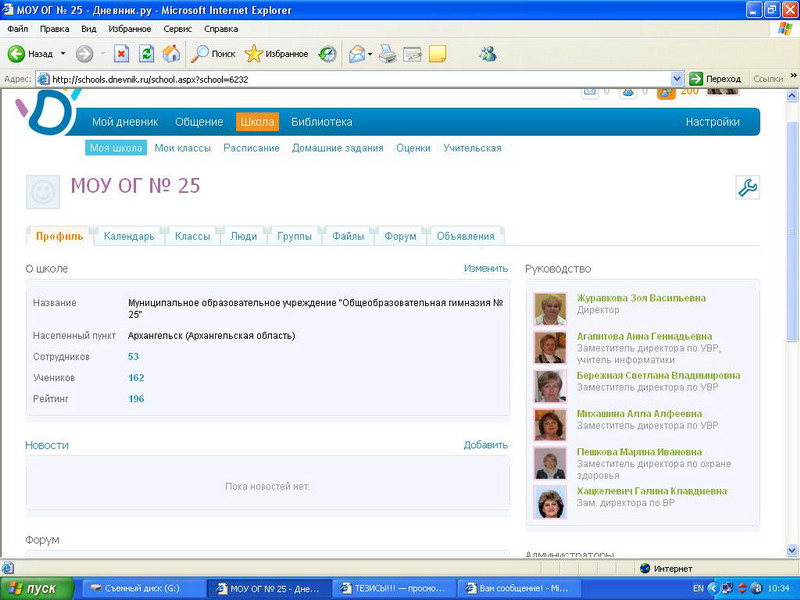
Task: Open the Print toolbar icon
Action: [388, 54]
